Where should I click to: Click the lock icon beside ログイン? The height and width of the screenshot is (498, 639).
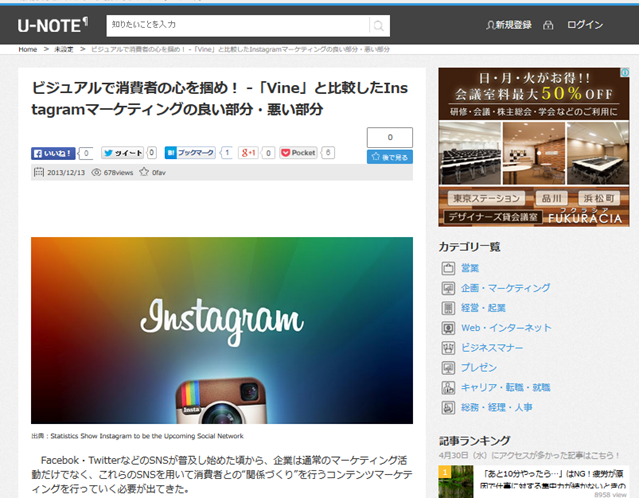(548, 25)
